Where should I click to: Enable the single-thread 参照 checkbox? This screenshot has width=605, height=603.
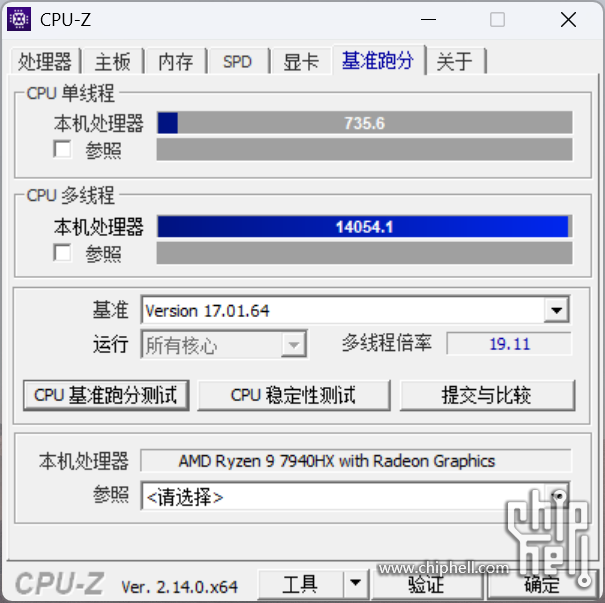pos(62,149)
